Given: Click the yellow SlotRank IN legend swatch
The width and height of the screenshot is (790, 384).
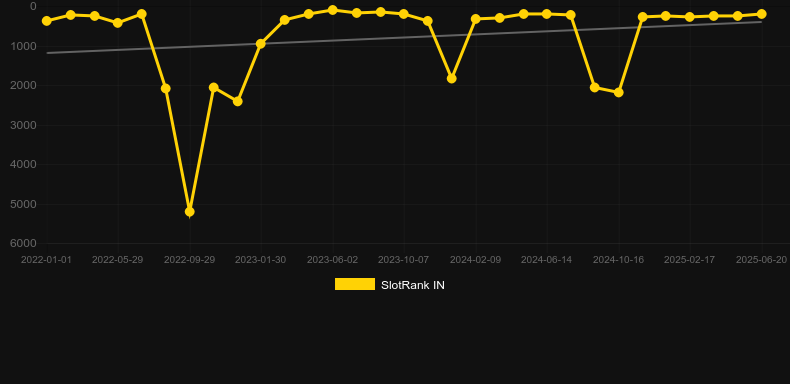Looking at the screenshot, I should point(355,284).
